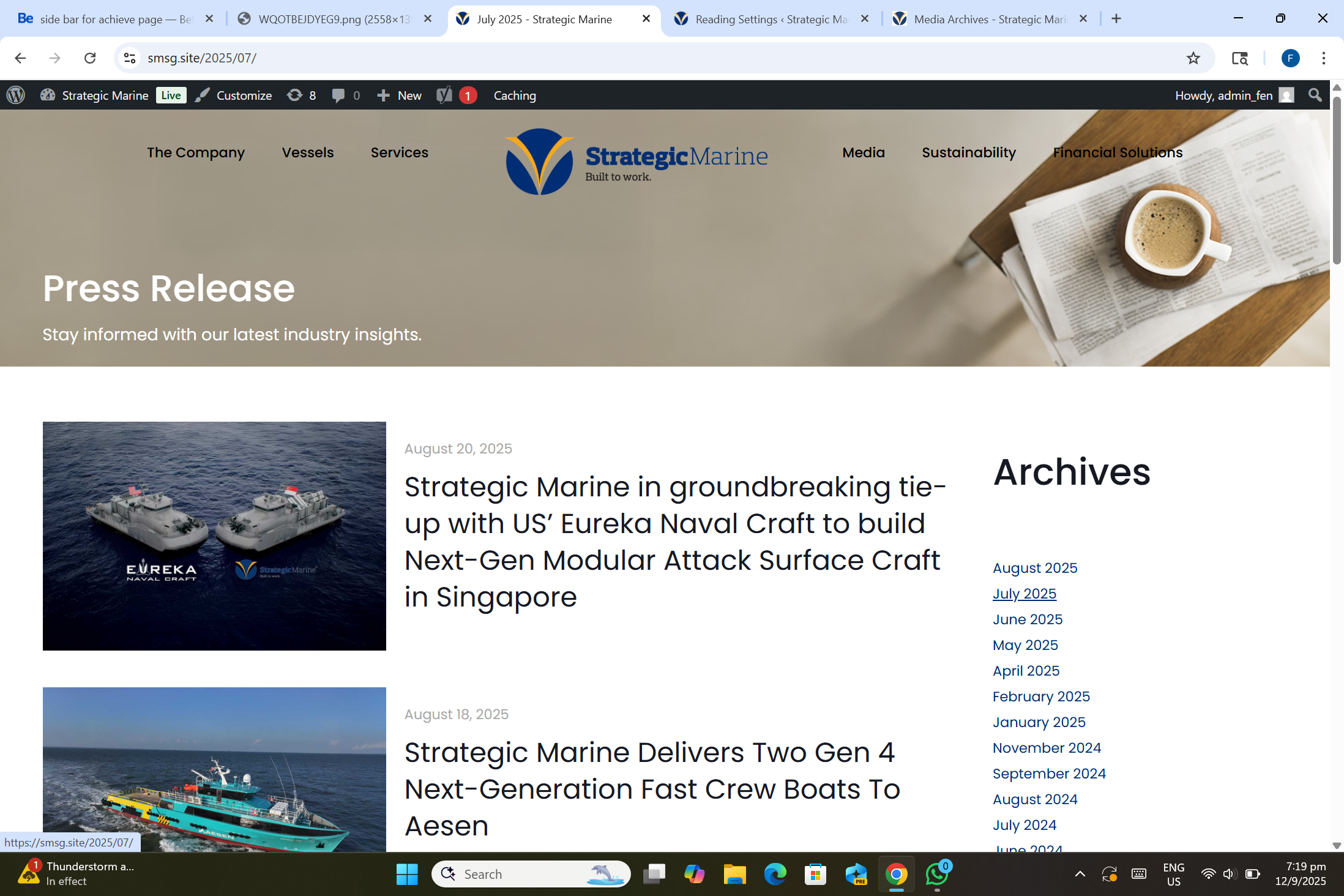
Task: Open August 2024 archive
Action: (1035, 799)
